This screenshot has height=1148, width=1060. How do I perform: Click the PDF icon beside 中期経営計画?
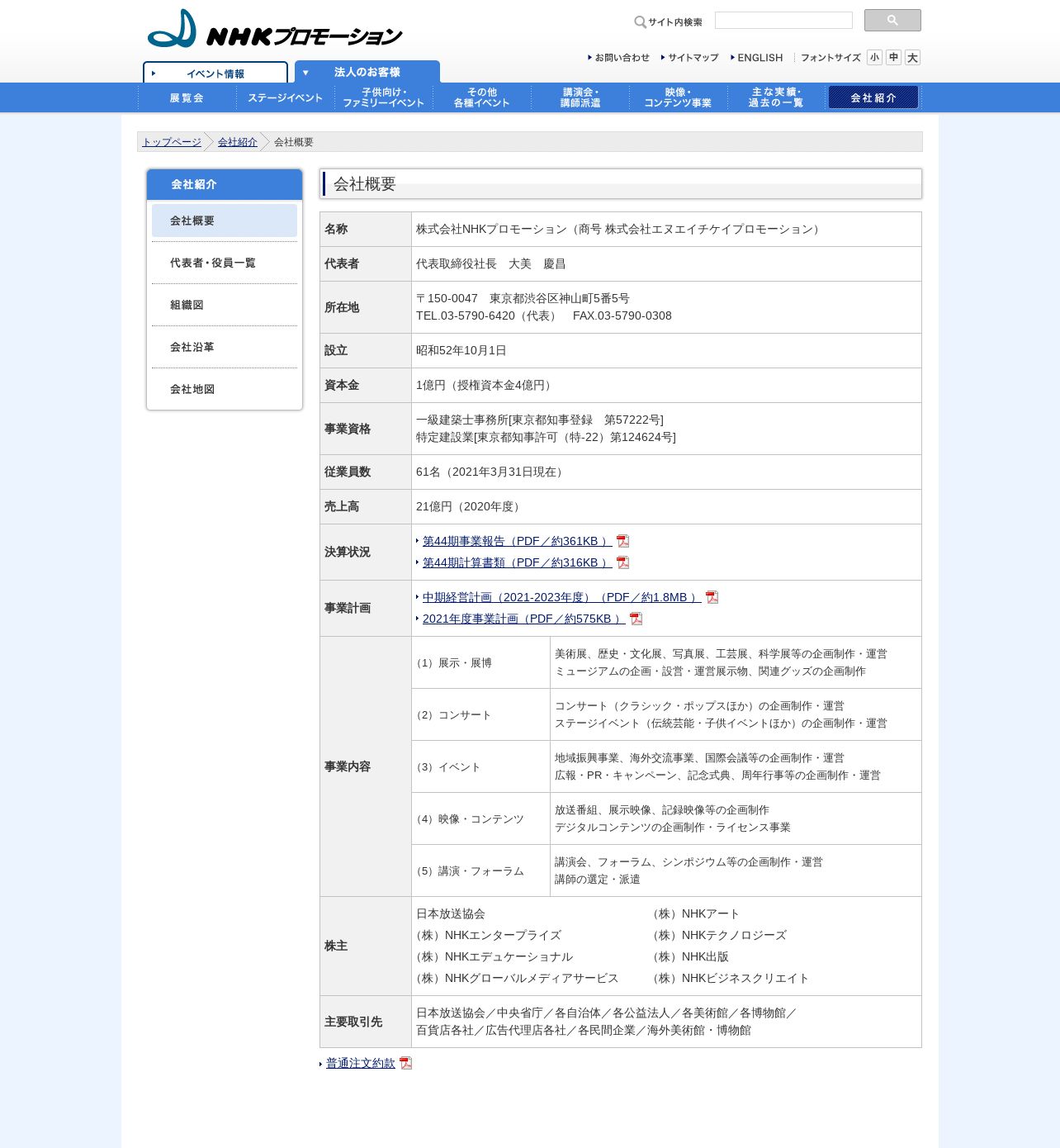click(x=712, y=597)
